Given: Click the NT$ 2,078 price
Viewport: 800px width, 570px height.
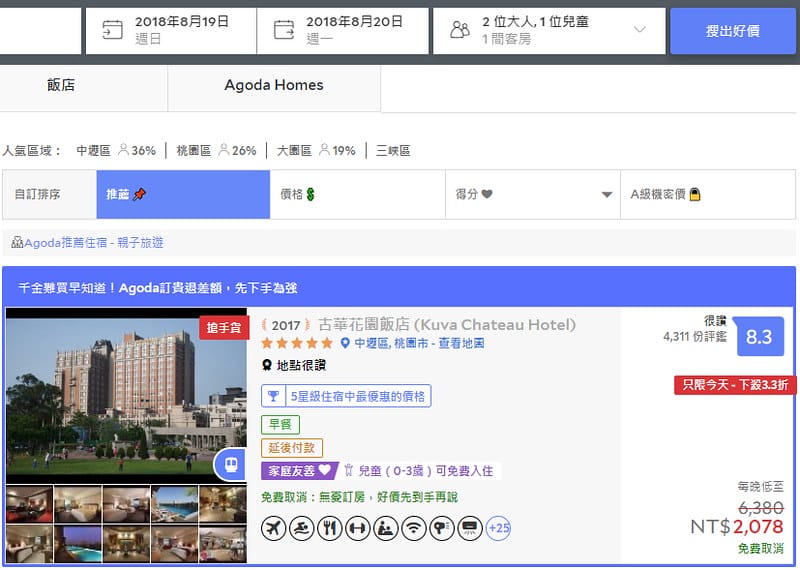Looking at the screenshot, I should [737, 527].
